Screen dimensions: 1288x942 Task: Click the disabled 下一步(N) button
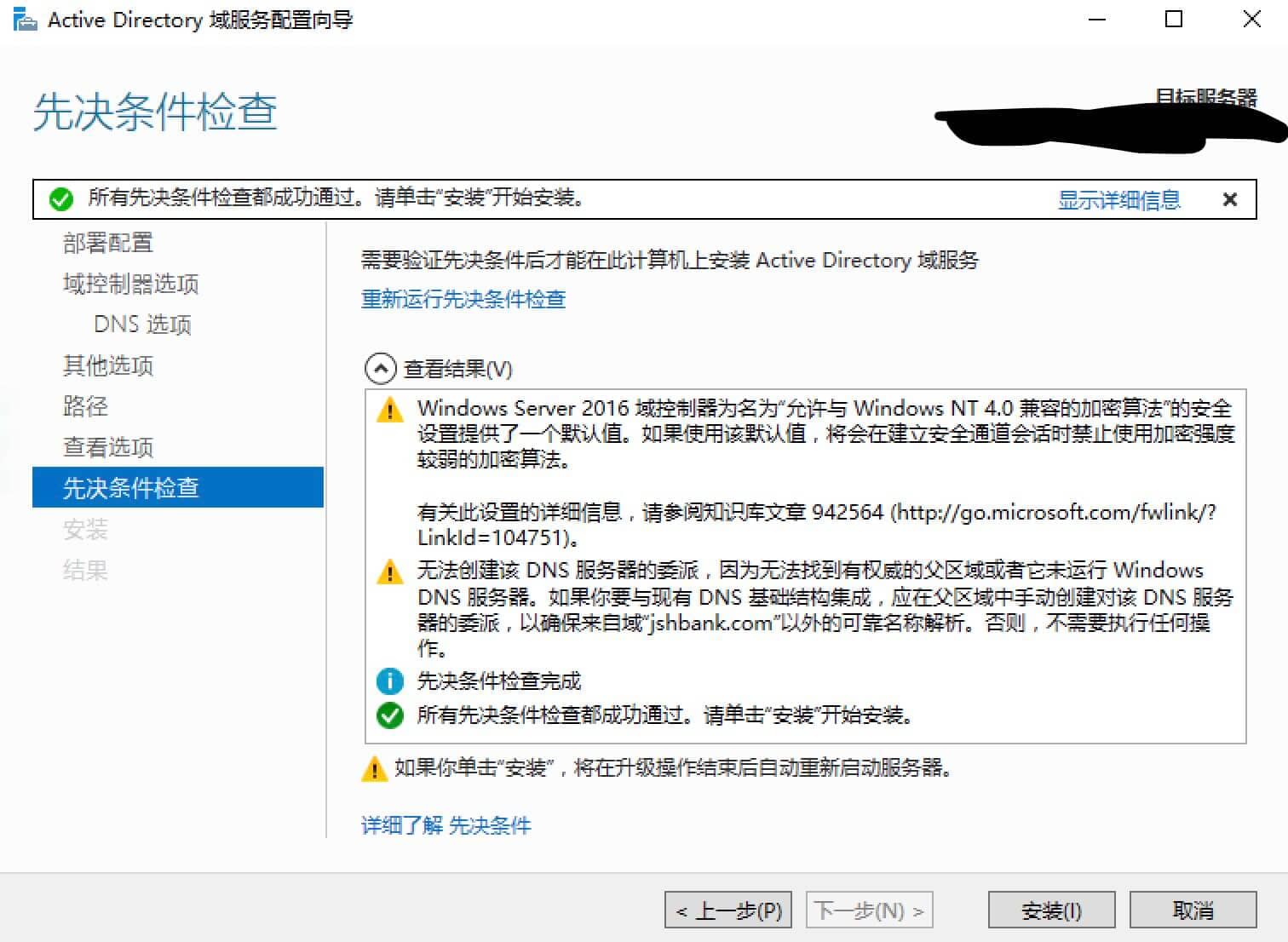[x=869, y=910]
